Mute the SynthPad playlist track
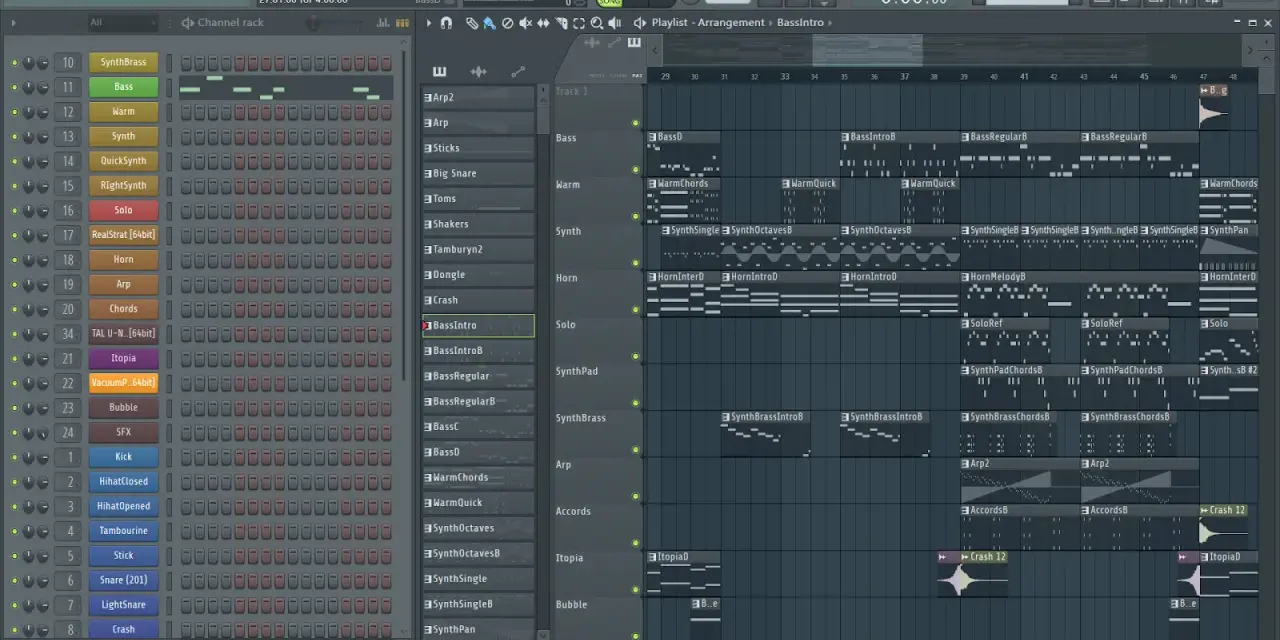 [x=635, y=403]
